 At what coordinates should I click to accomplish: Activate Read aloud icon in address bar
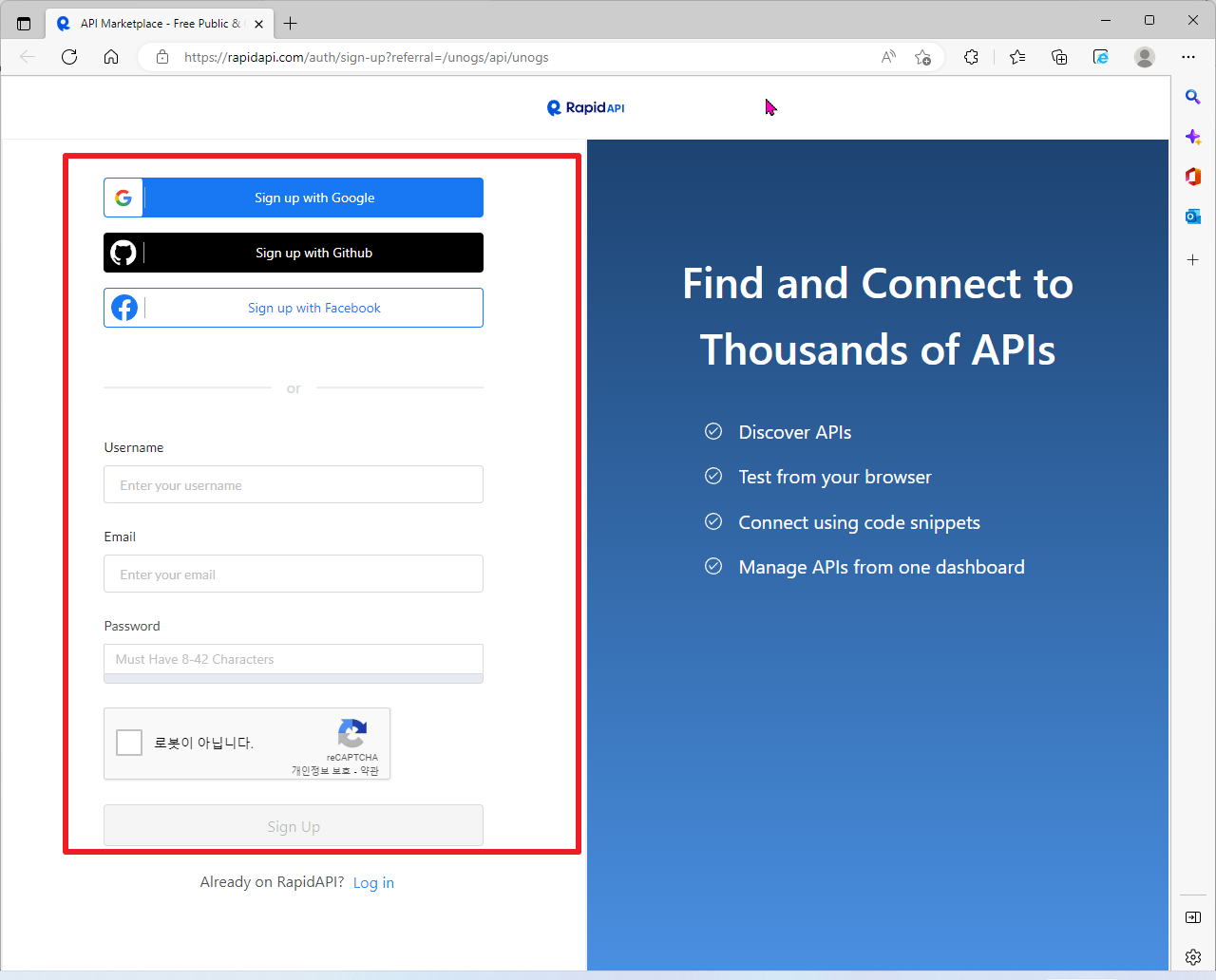pyautogui.click(x=888, y=57)
